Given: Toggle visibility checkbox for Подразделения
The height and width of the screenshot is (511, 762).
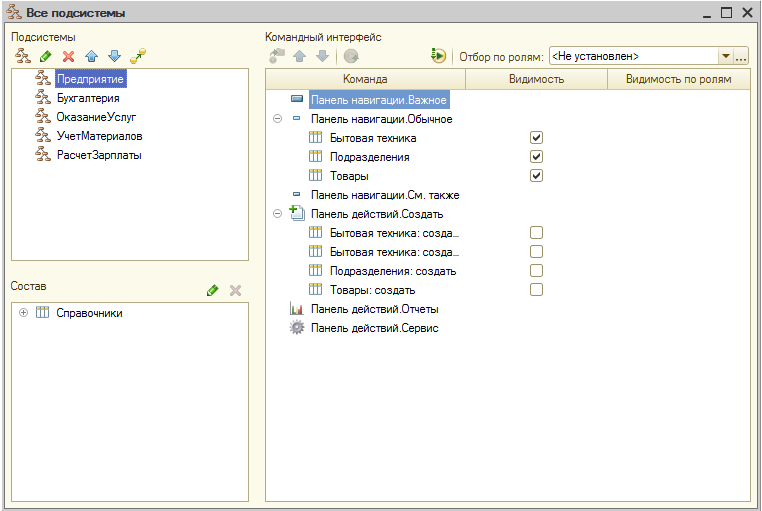Looking at the screenshot, I should 536,157.
